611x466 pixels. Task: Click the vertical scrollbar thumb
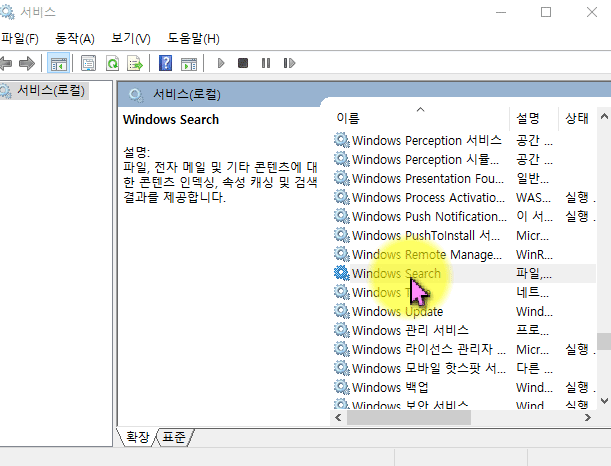pos(604,341)
